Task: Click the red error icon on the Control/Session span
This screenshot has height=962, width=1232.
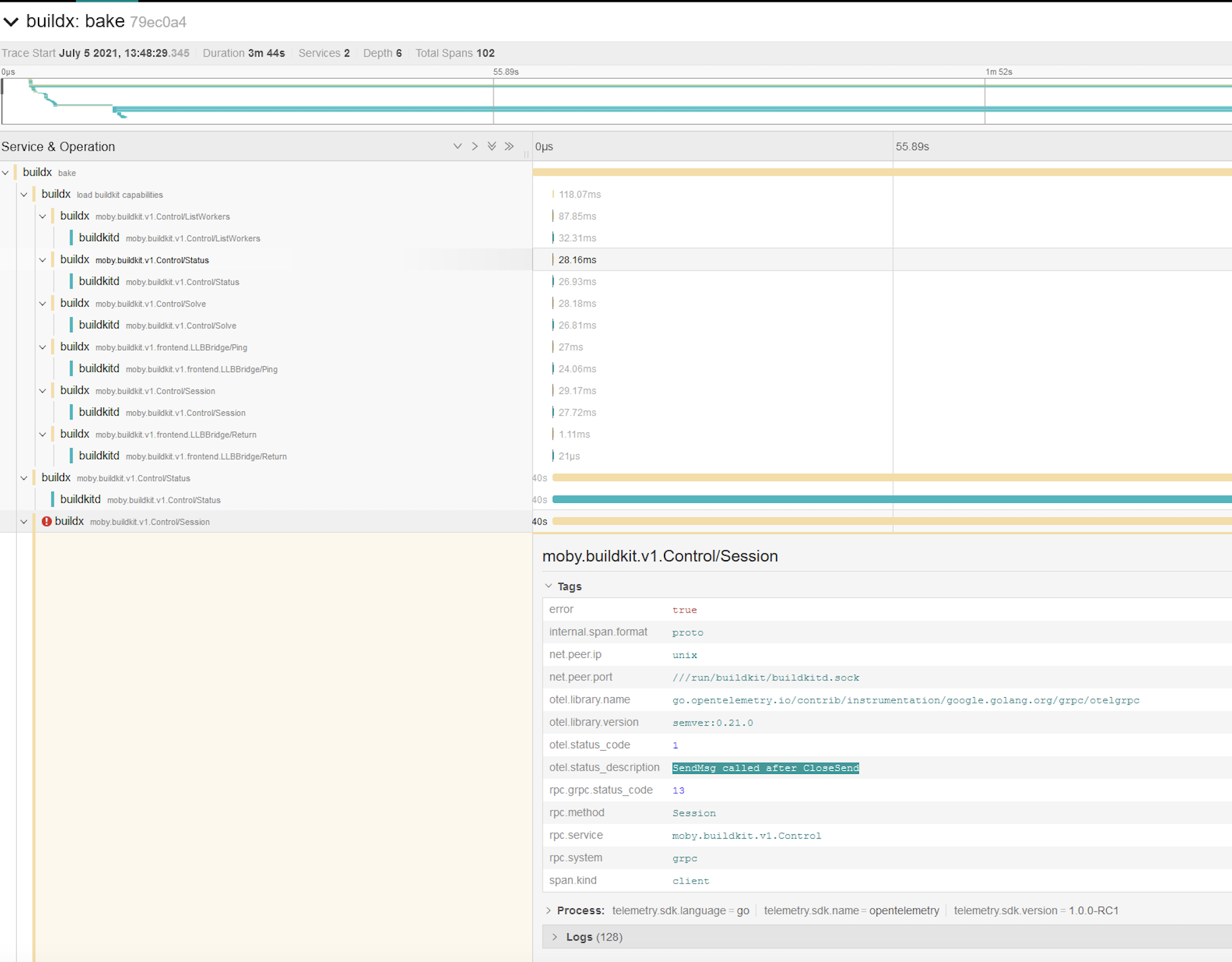Action: pos(47,521)
